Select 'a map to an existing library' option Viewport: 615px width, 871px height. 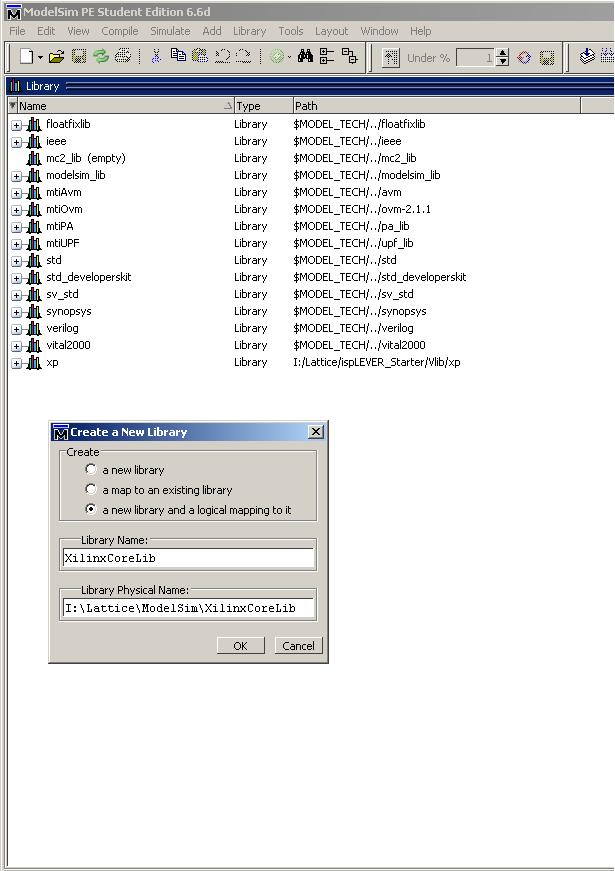click(x=91, y=489)
